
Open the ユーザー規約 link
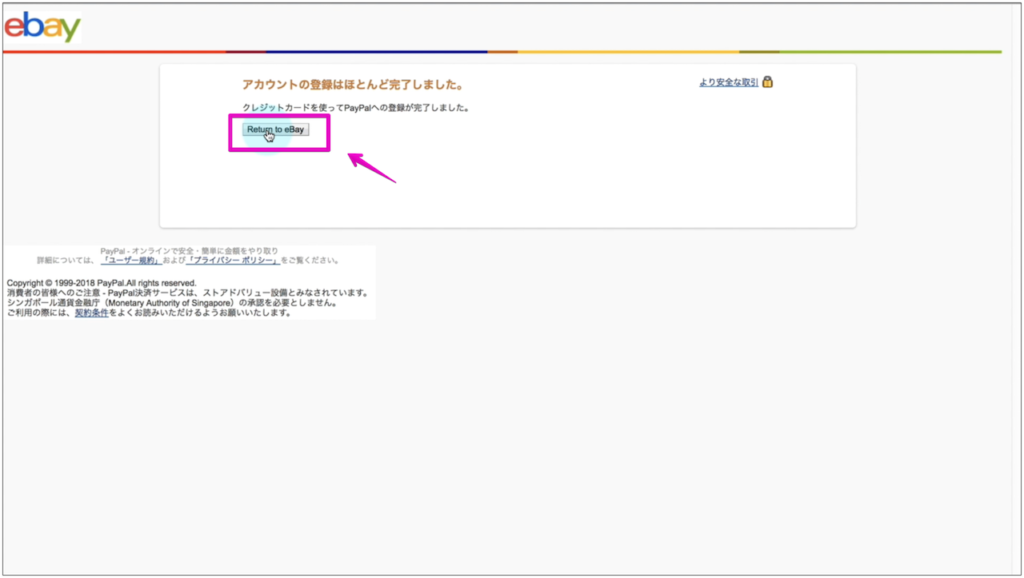pyautogui.click(x=131, y=260)
